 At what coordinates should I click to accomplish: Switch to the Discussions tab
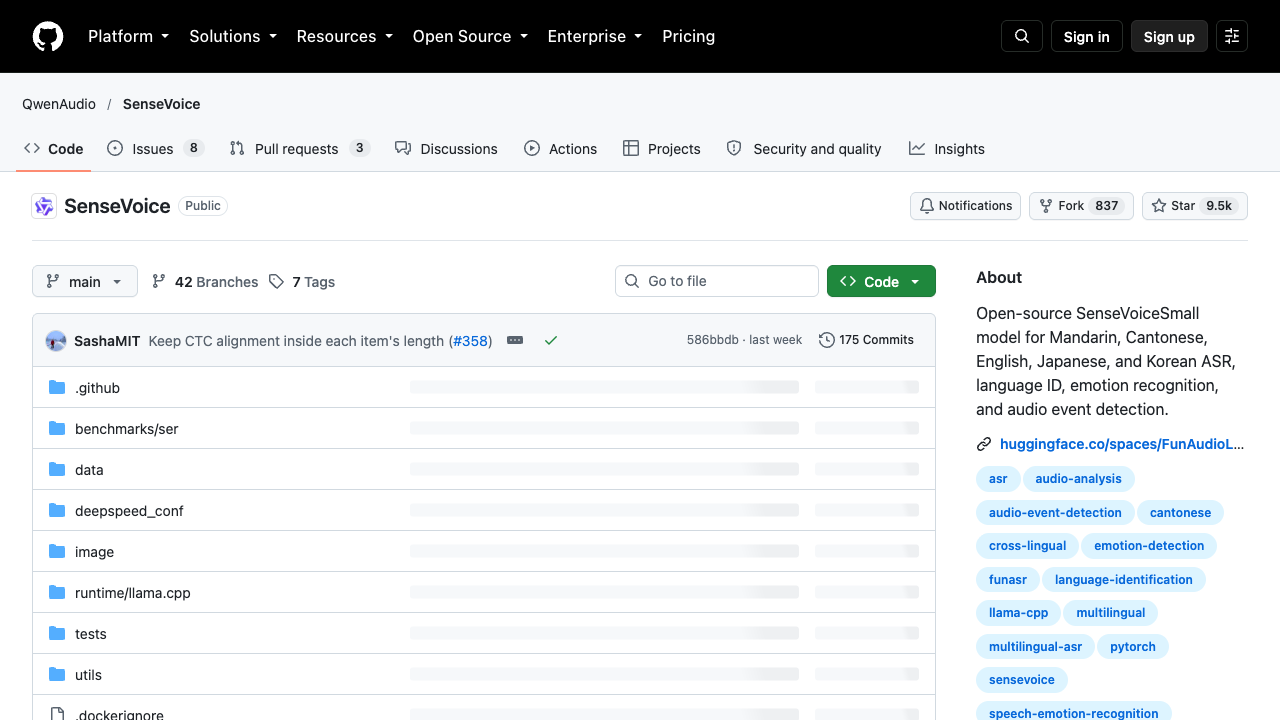446,149
